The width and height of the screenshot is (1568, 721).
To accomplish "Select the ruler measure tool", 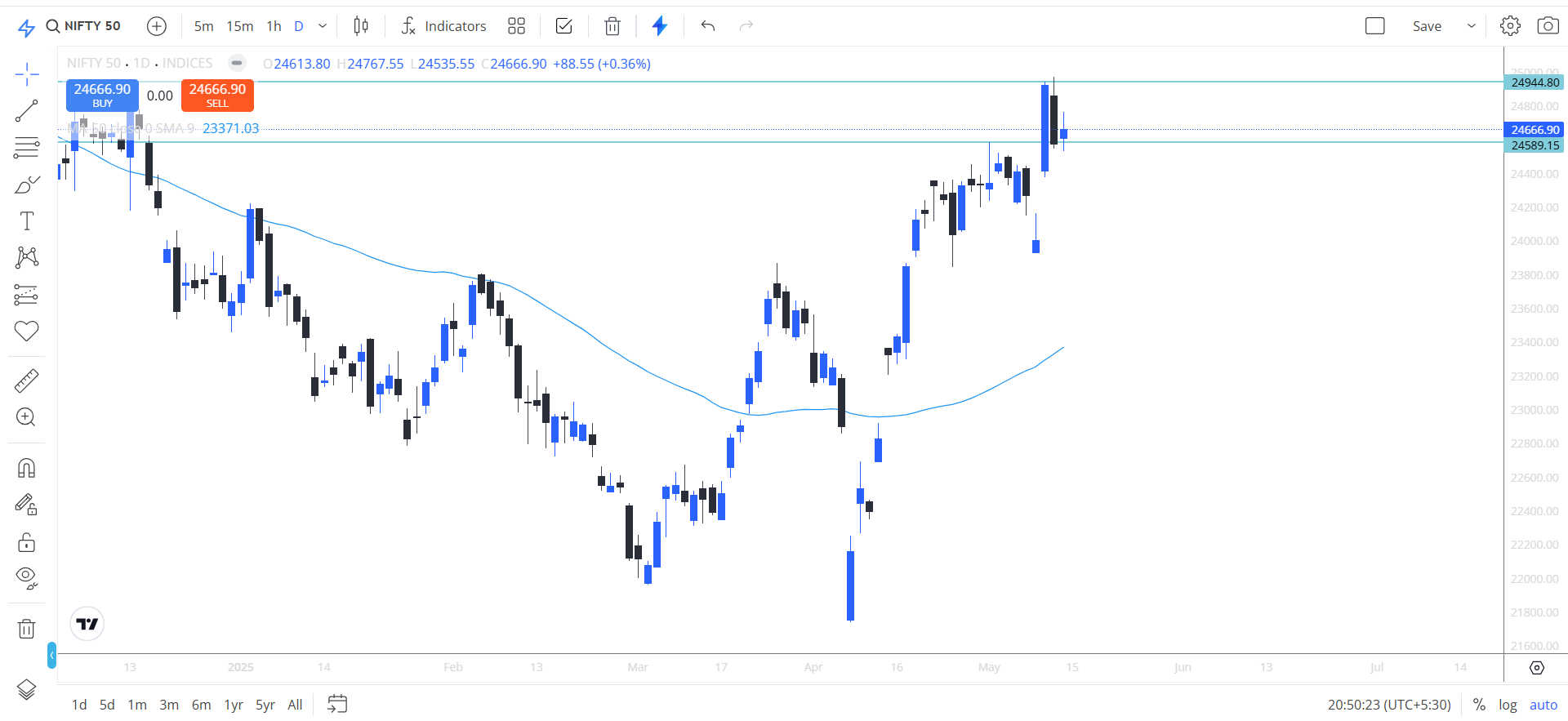I will (x=27, y=381).
